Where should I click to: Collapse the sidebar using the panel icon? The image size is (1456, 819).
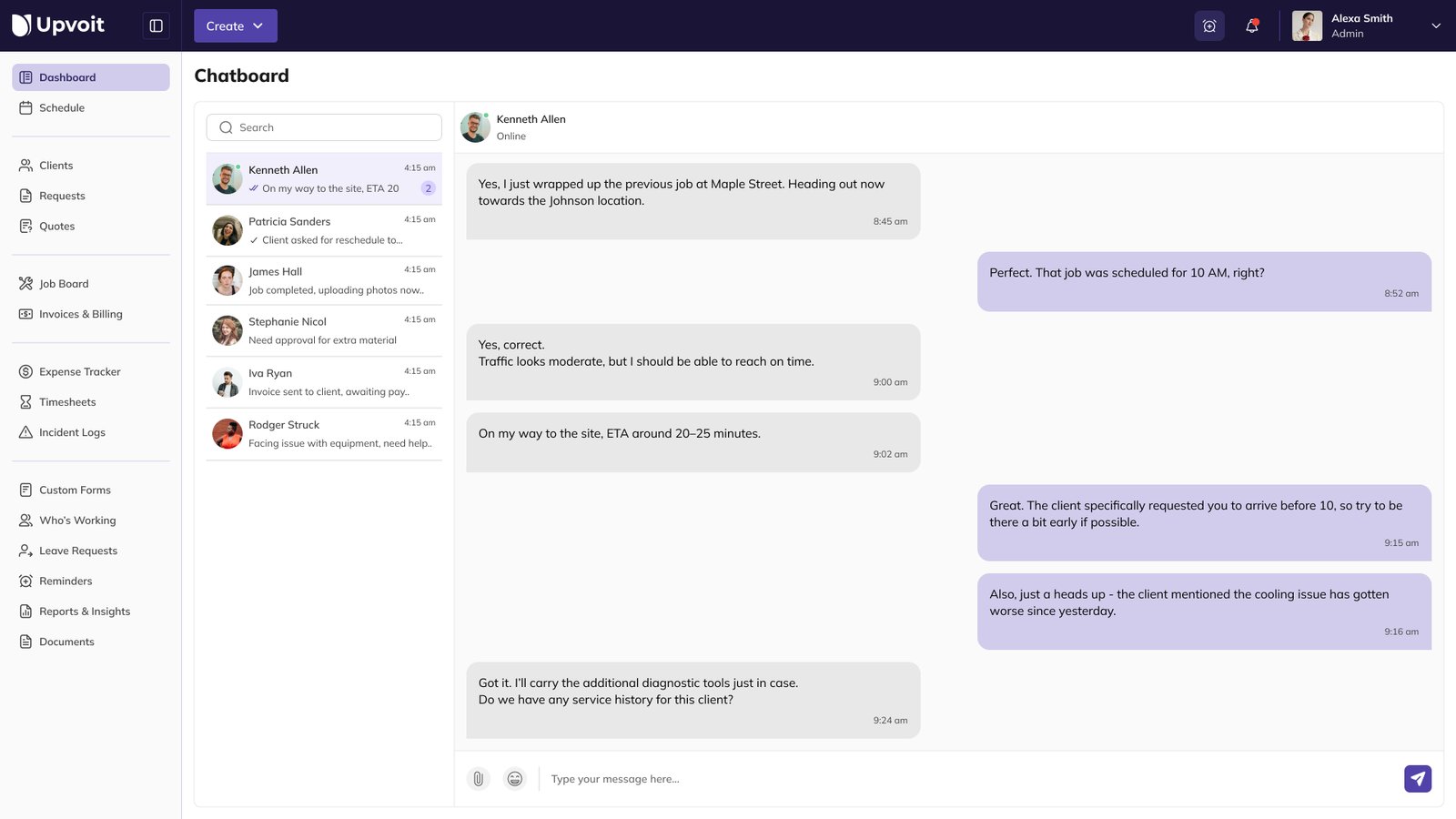[x=156, y=25]
